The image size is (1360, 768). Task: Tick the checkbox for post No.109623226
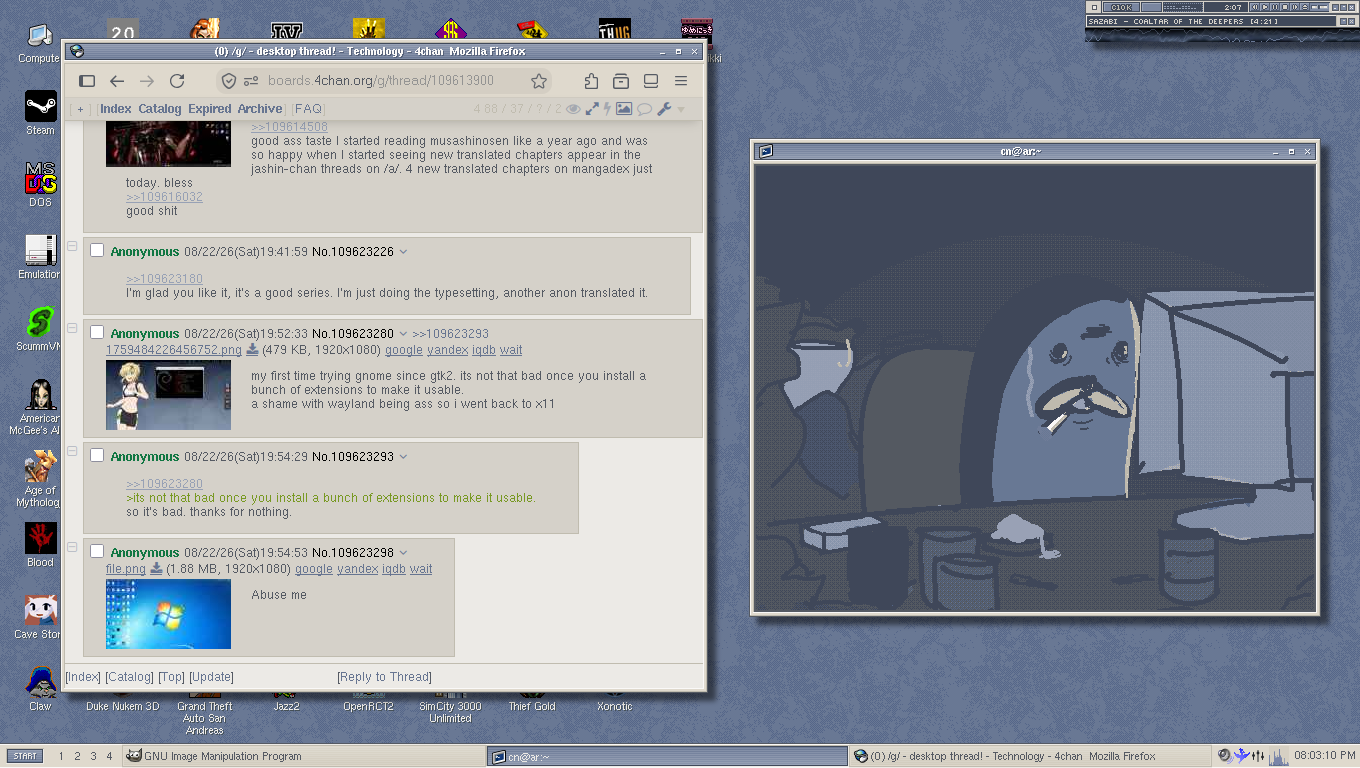(x=97, y=251)
